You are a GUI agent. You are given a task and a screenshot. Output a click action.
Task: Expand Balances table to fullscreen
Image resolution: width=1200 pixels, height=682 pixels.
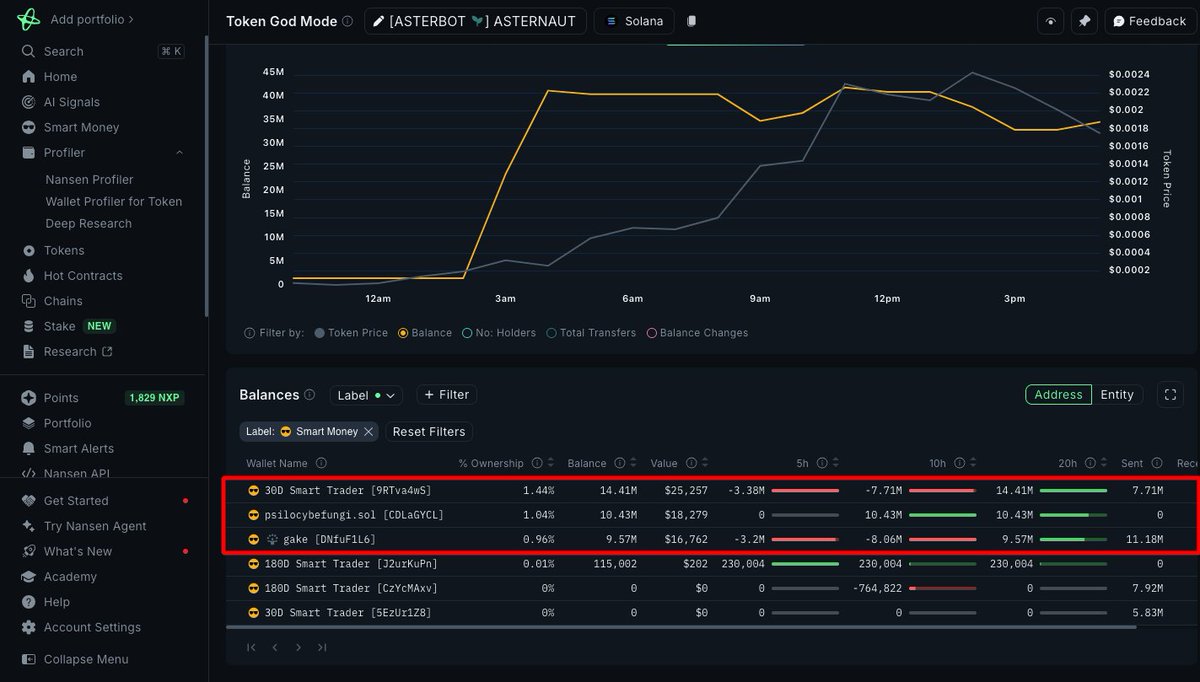tap(1170, 395)
